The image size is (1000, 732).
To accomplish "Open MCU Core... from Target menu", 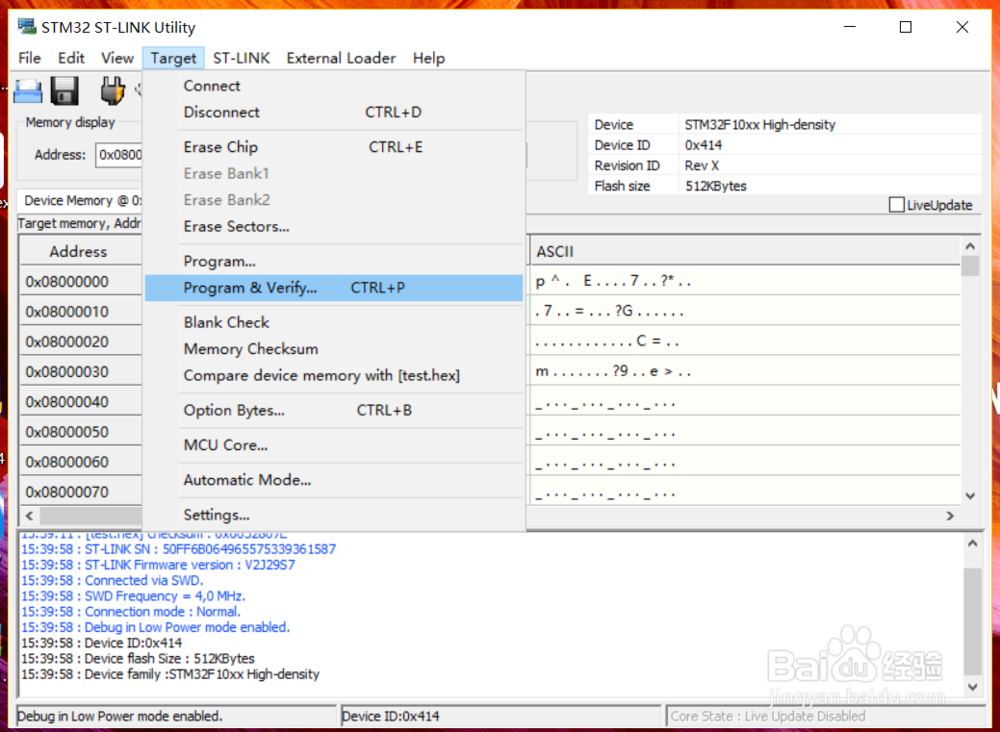I will click(334, 445).
